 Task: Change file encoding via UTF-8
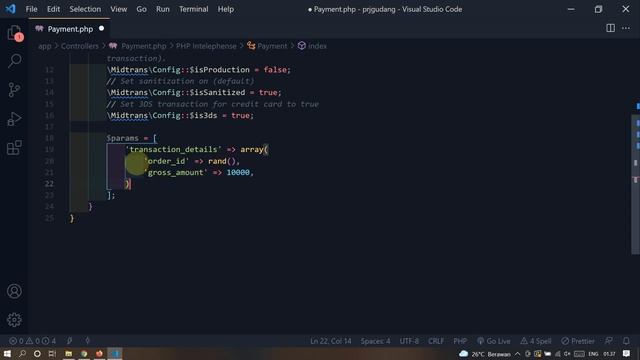pyautogui.click(x=409, y=341)
